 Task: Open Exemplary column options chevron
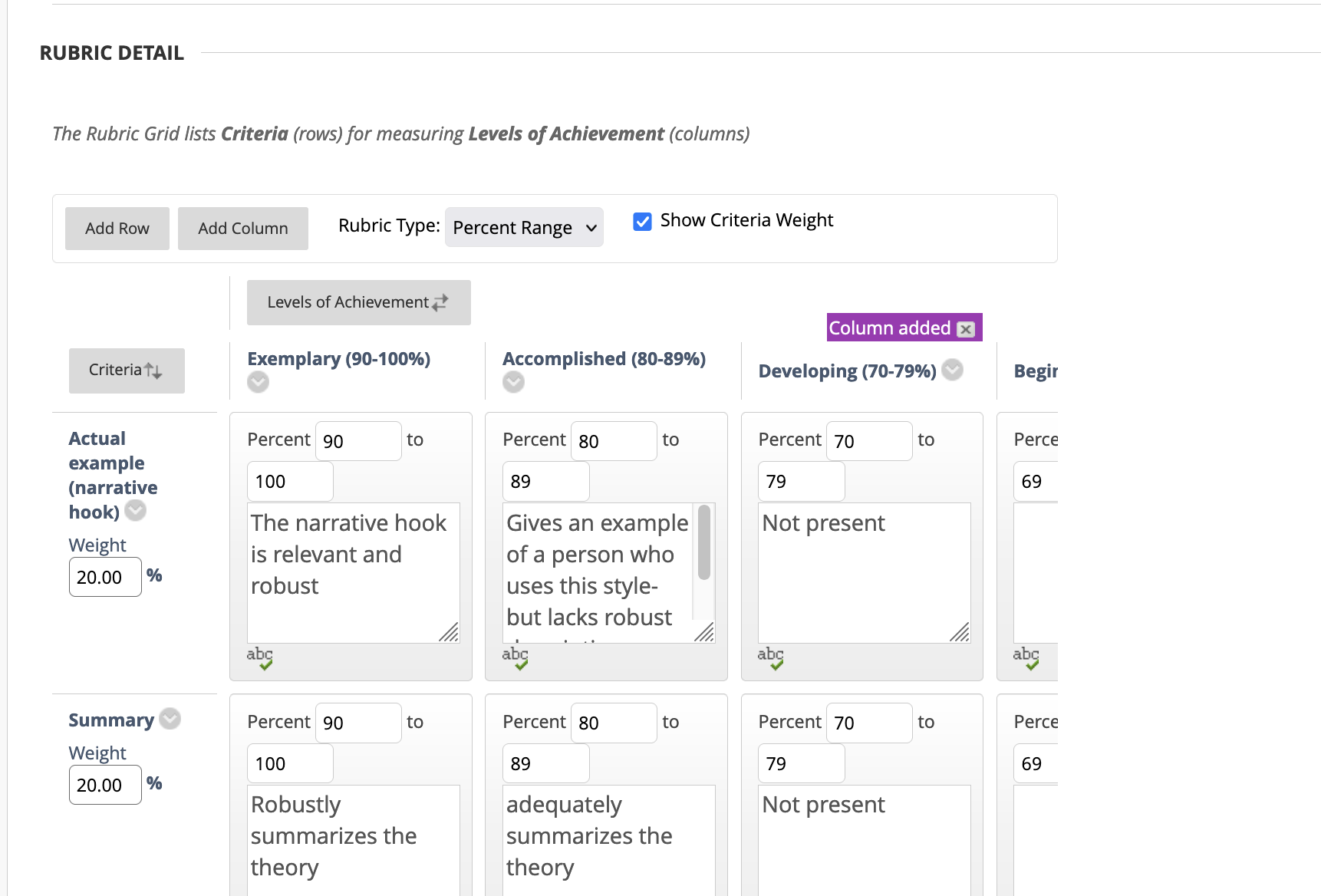(x=258, y=381)
